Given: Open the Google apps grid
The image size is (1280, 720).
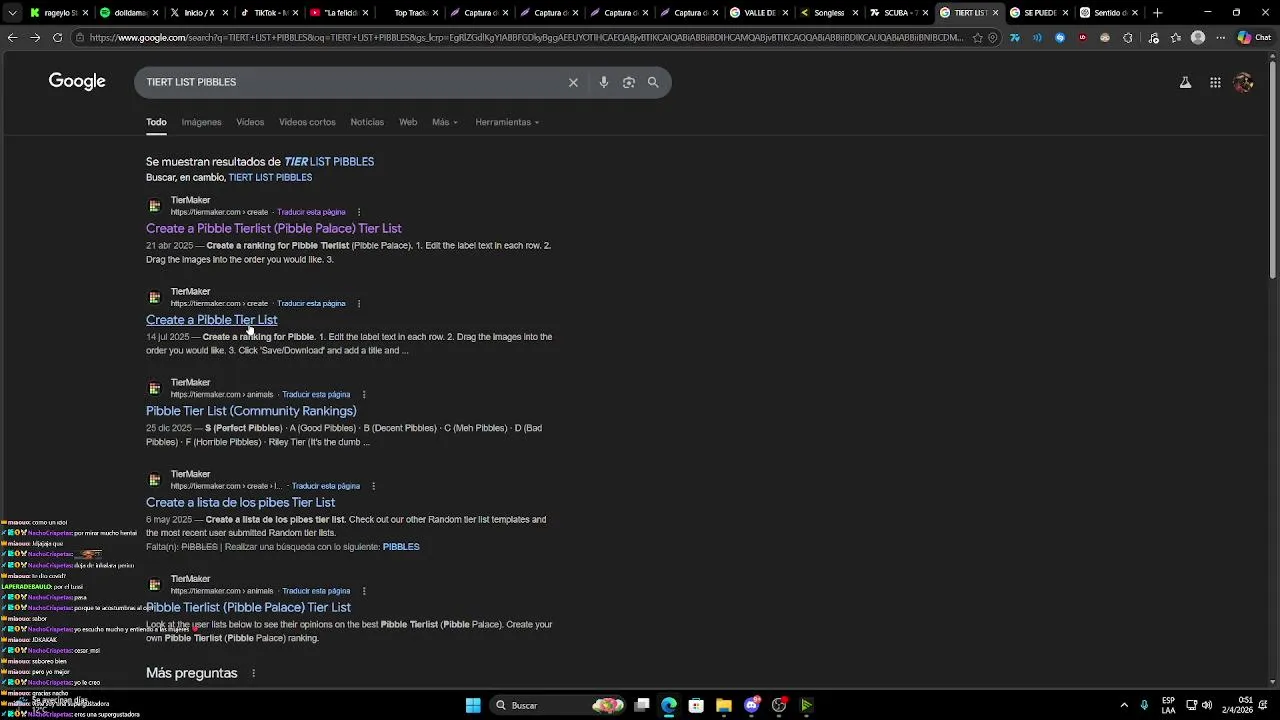Looking at the screenshot, I should pyautogui.click(x=1215, y=83).
